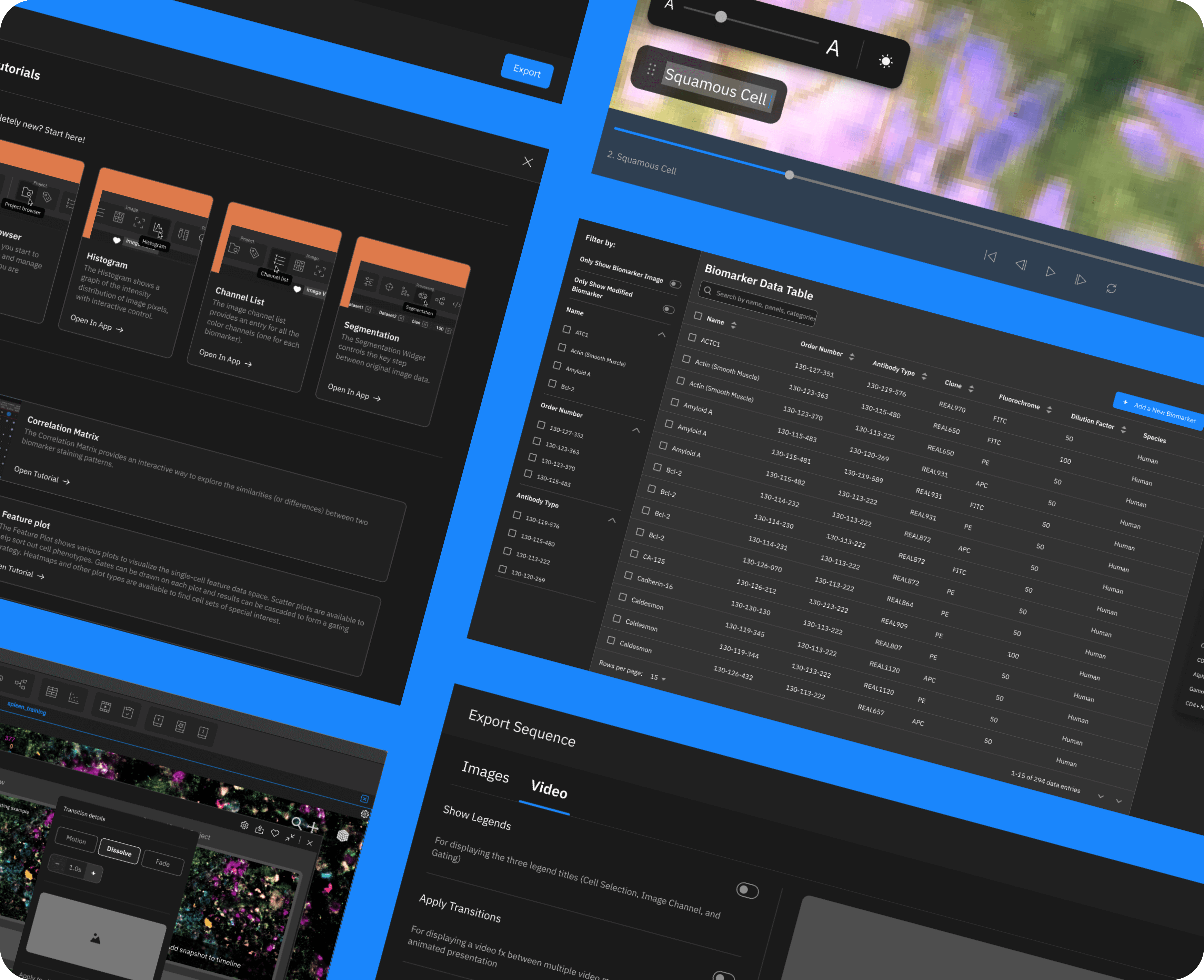Image resolution: width=1204 pixels, height=980 pixels.
Task: Open the workflow node graph tool
Action: pos(21,684)
